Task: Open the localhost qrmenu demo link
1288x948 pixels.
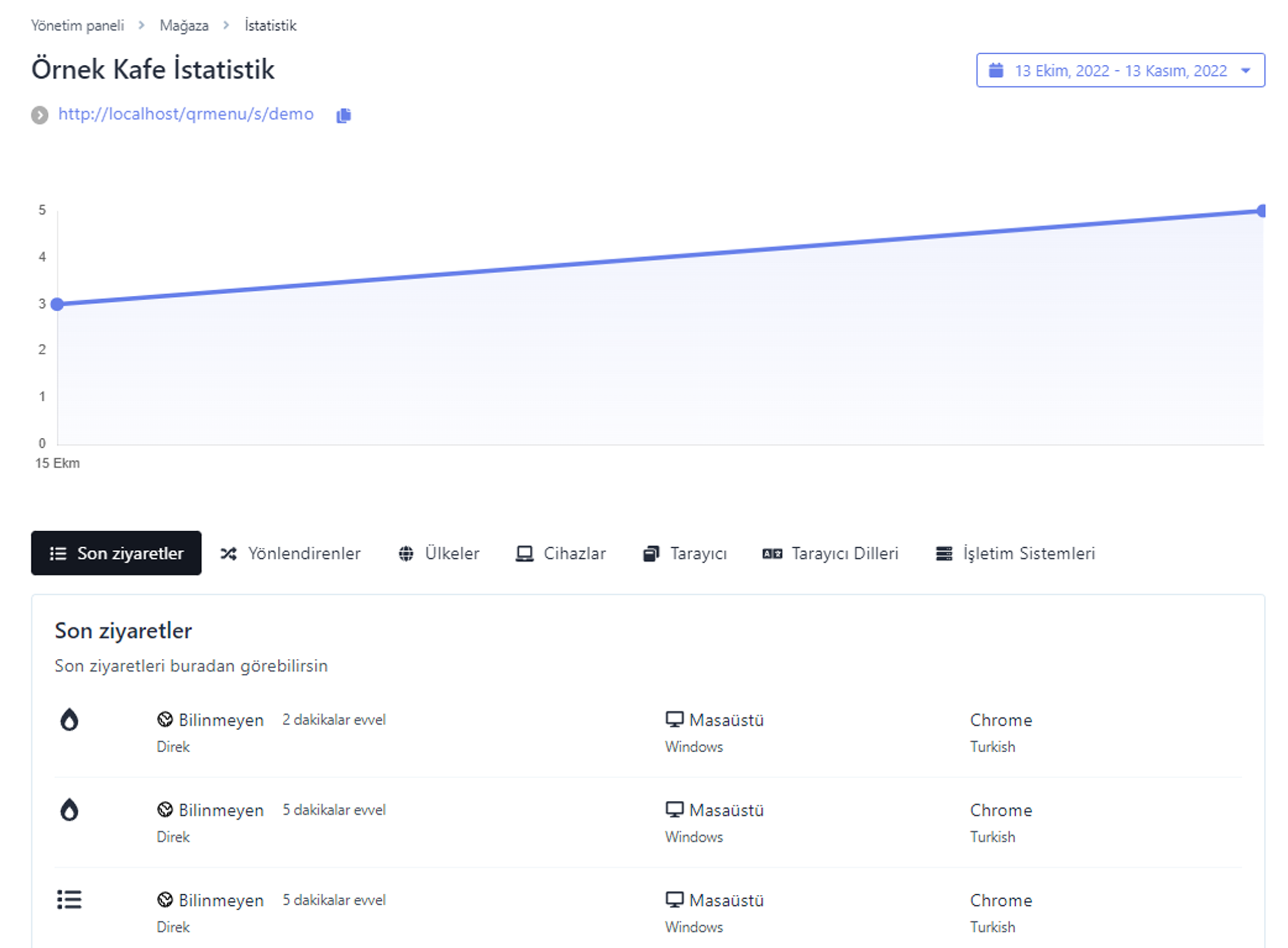Action: click(x=186, y=114)
